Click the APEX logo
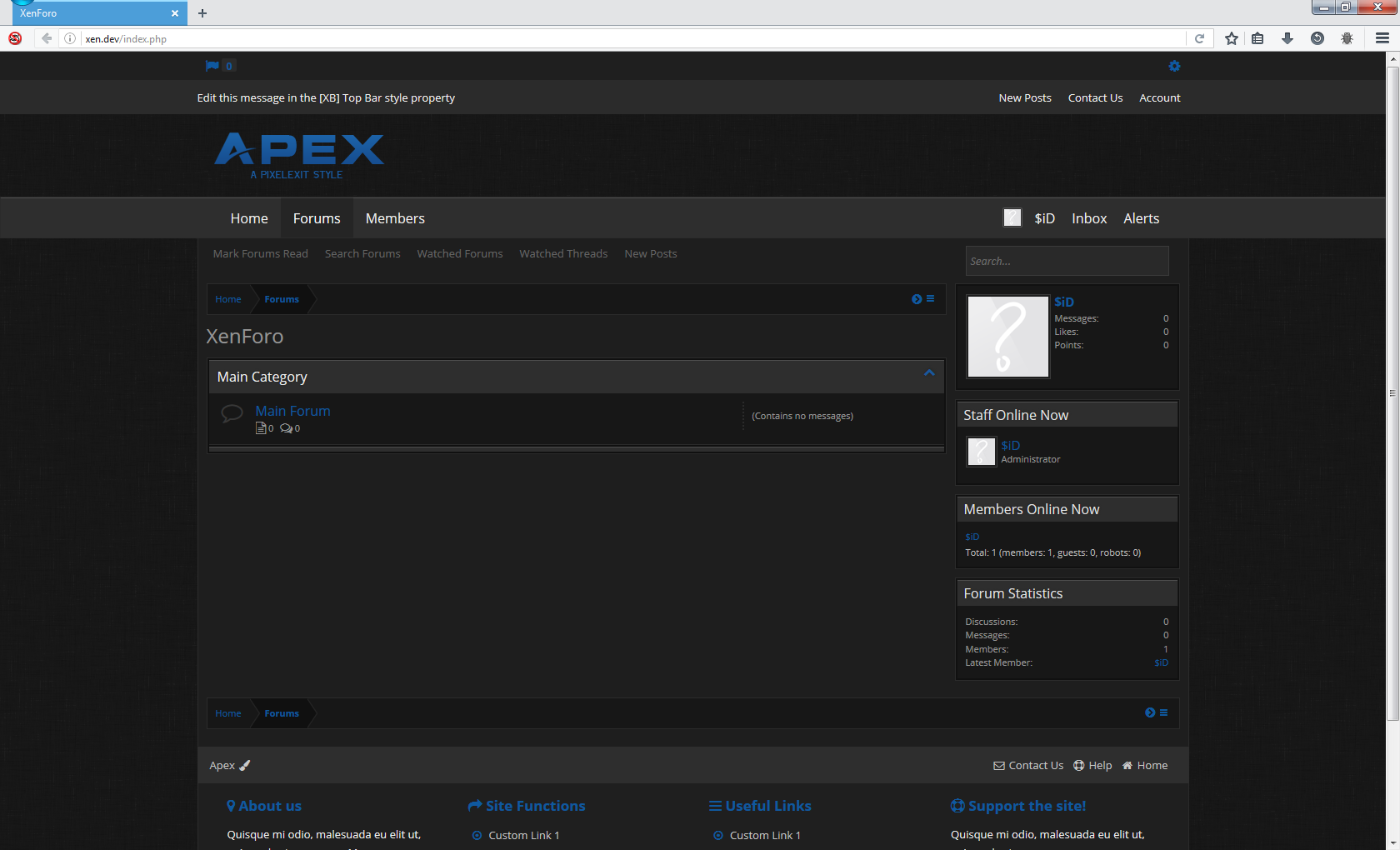1400x850 pixels. click(x=299, y=156)
